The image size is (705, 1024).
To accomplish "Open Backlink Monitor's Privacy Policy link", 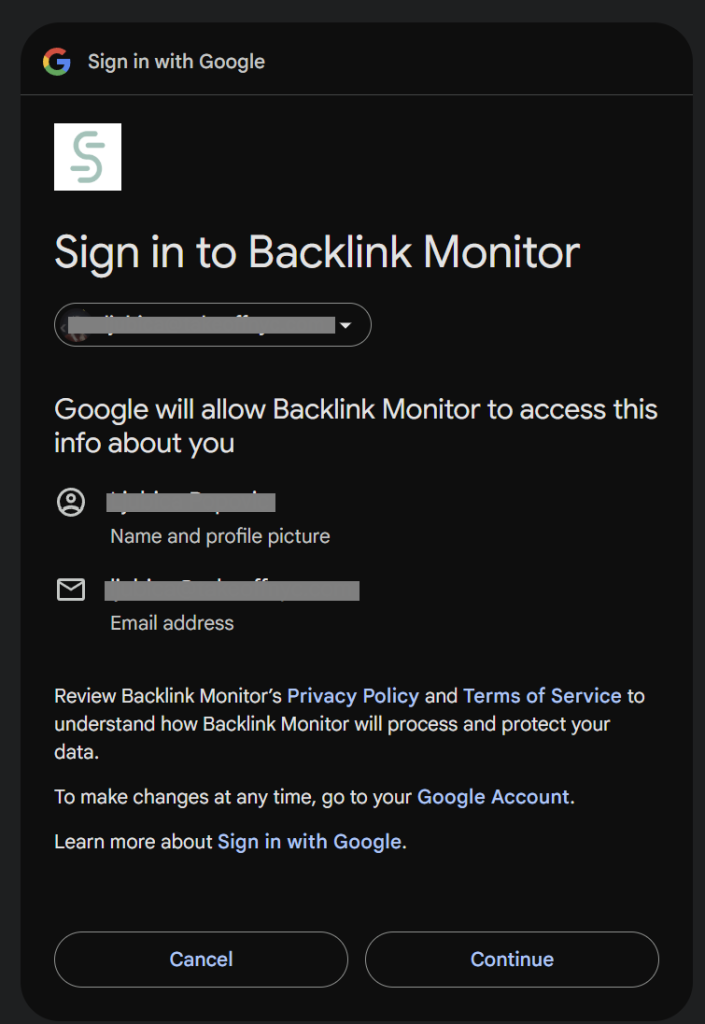I will [353, 695].
